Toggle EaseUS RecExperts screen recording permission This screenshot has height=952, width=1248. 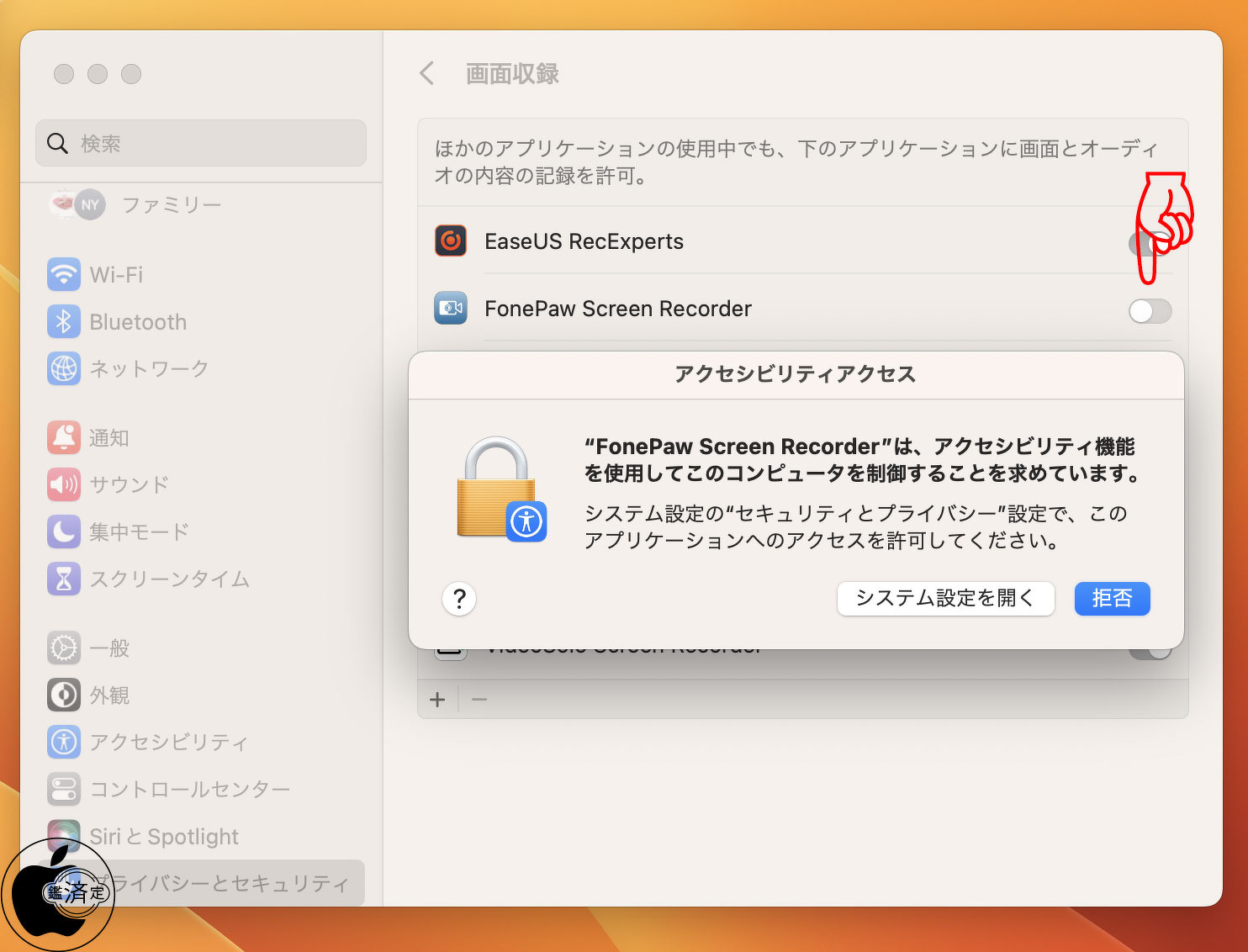coord(1149,244)
